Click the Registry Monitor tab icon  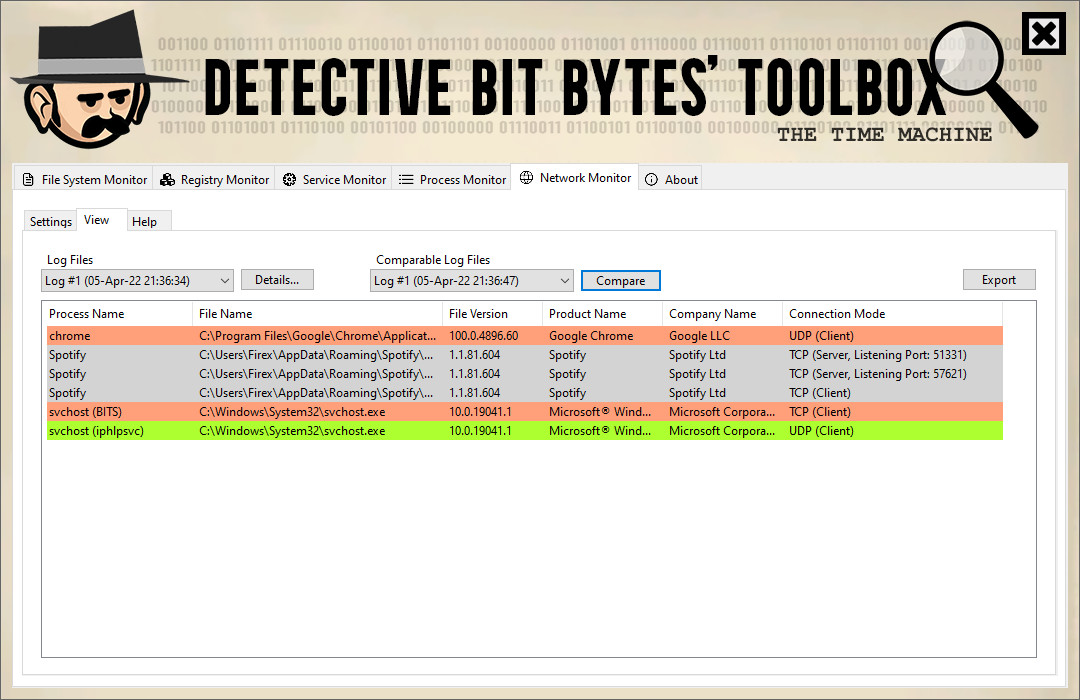[x=167, y=180]
